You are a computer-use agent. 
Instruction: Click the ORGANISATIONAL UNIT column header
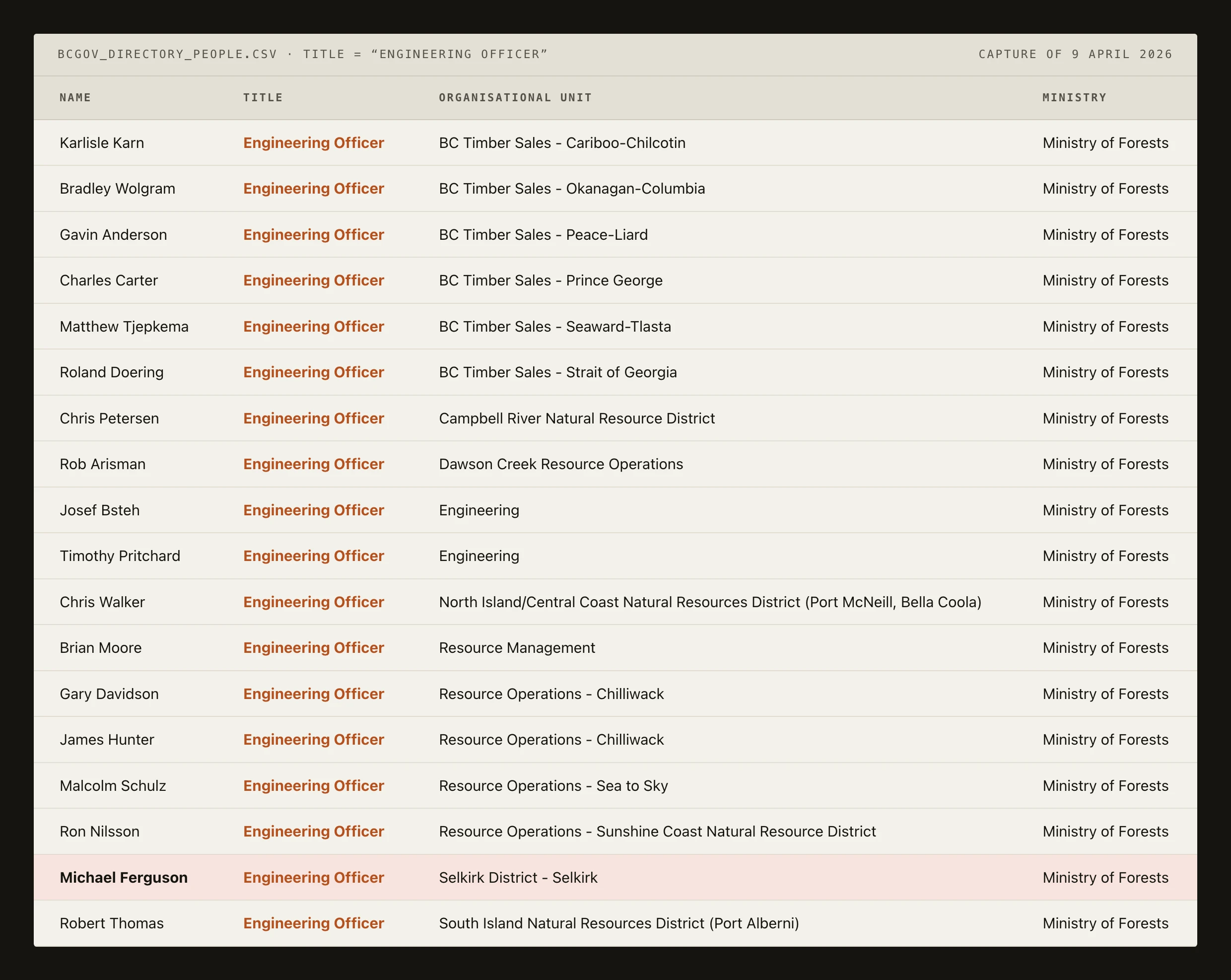[515, 98]
